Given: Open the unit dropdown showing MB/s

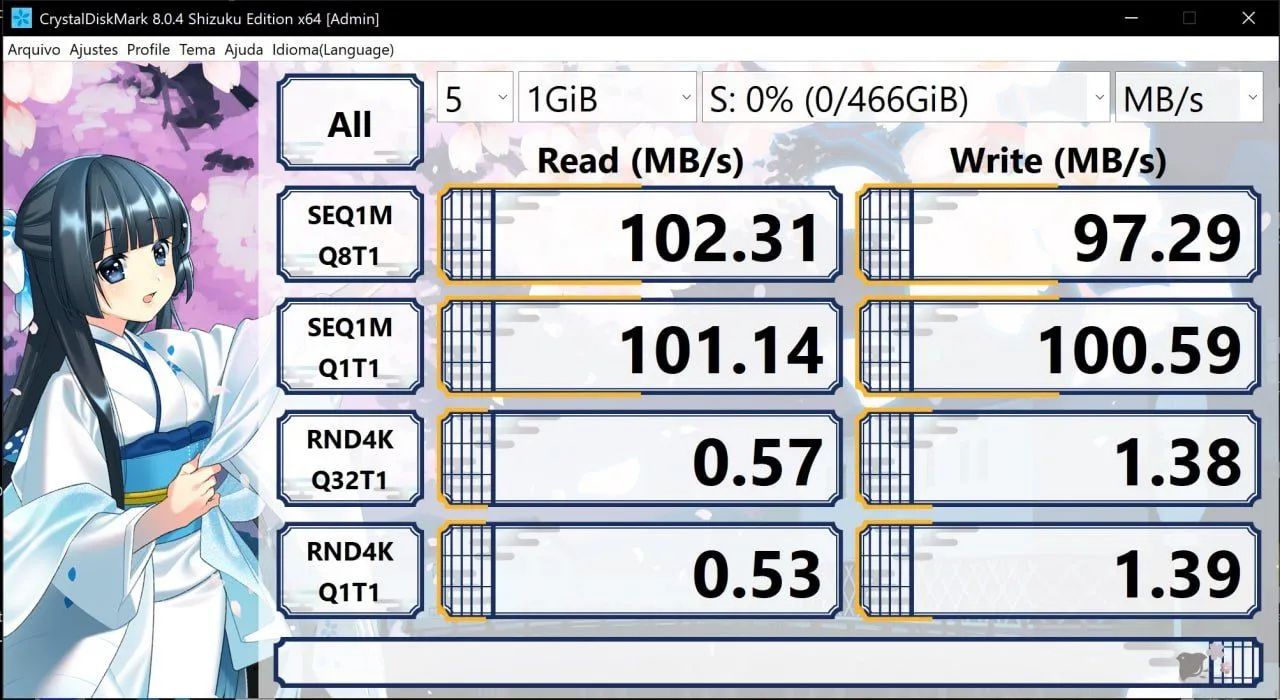Looking at the screenshot, I should 1189,98.
